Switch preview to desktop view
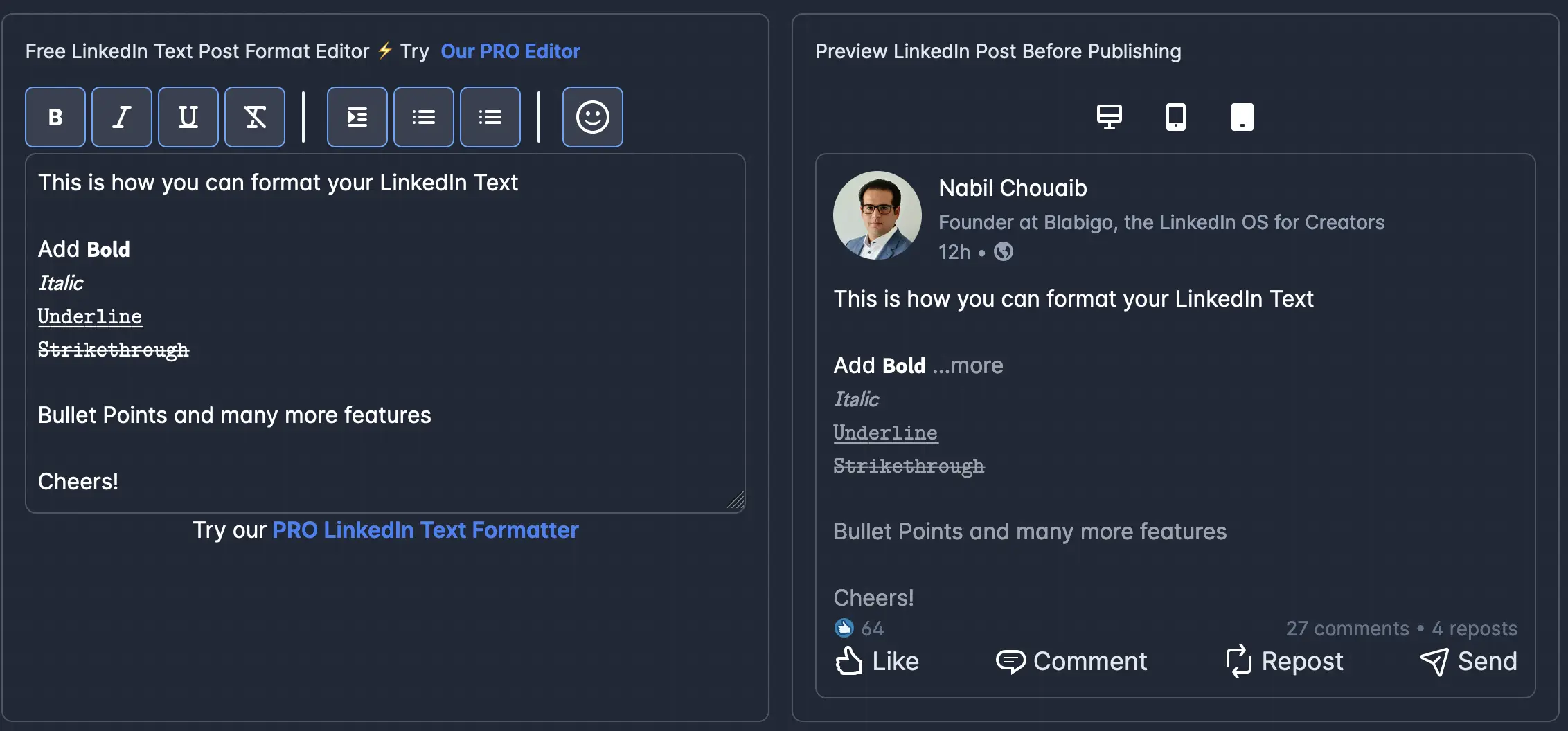 1110,117
